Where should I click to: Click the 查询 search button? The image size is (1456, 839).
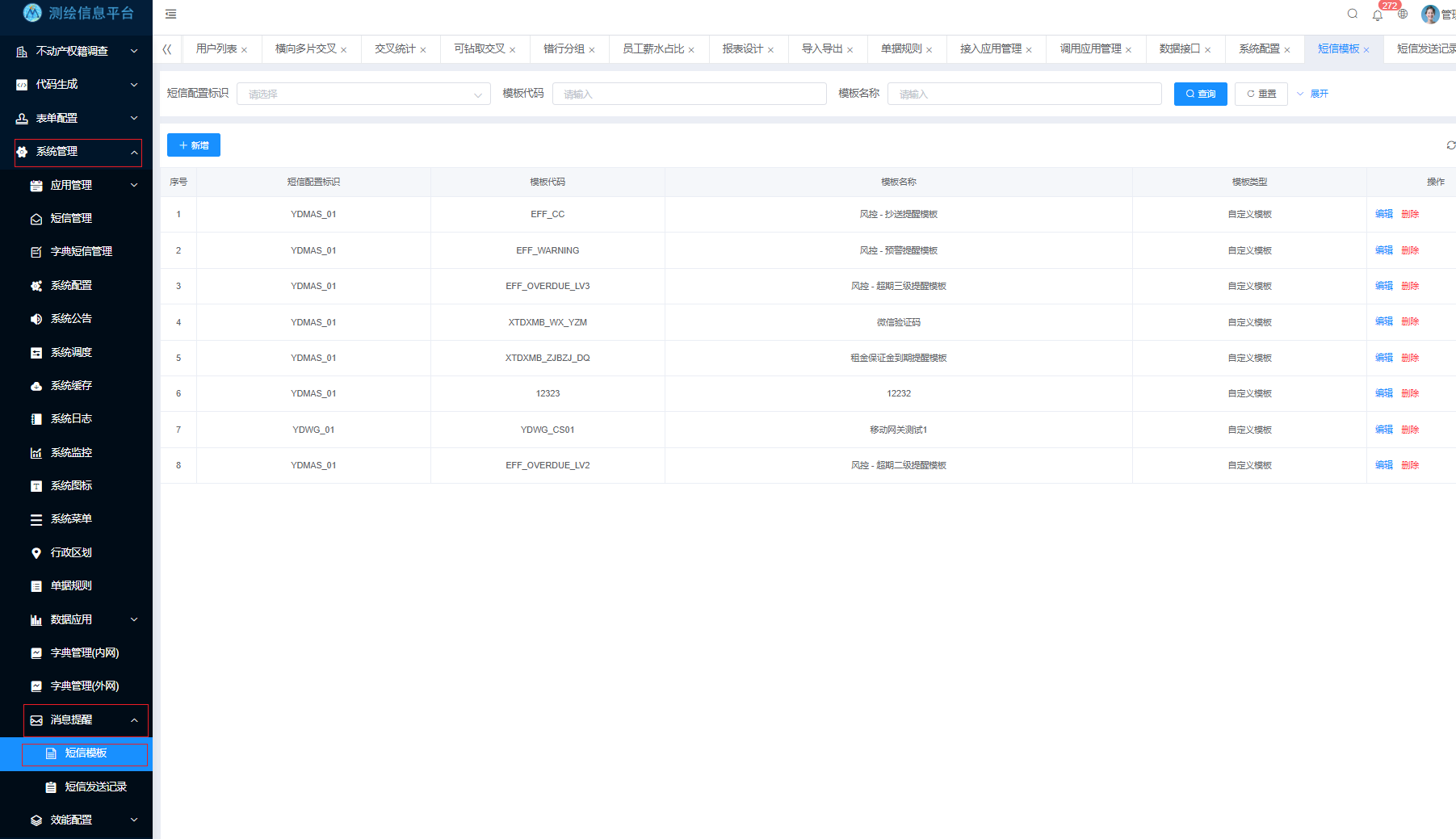[x=1200, y=94]
